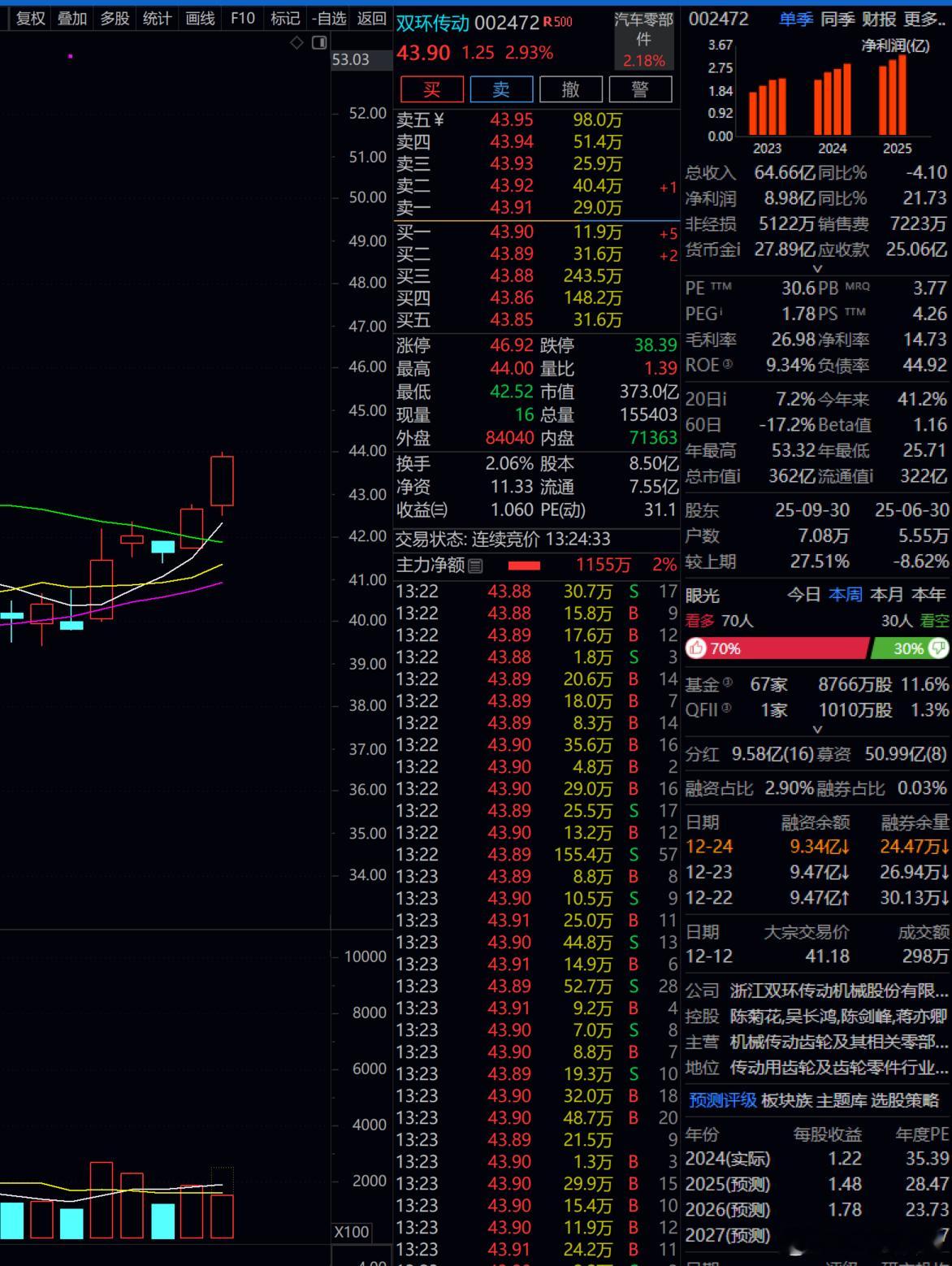This screenshot has height=1266, width=952.
Task: Open the F10 company info
Action: (x=242, y=18)
